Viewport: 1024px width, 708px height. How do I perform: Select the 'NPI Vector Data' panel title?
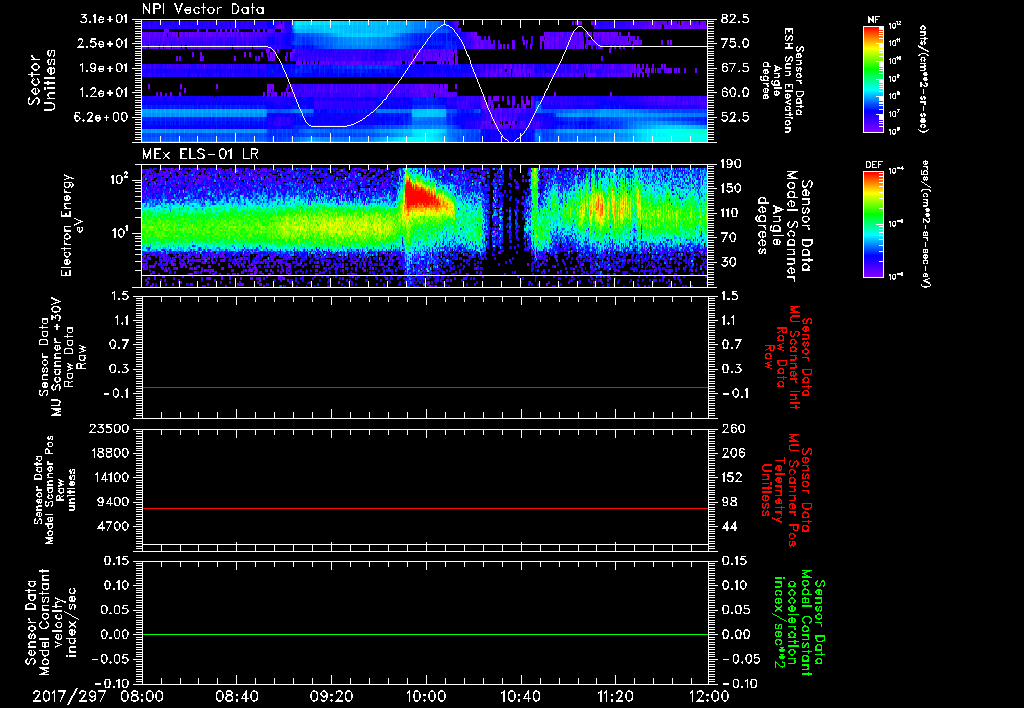(203, 9)
